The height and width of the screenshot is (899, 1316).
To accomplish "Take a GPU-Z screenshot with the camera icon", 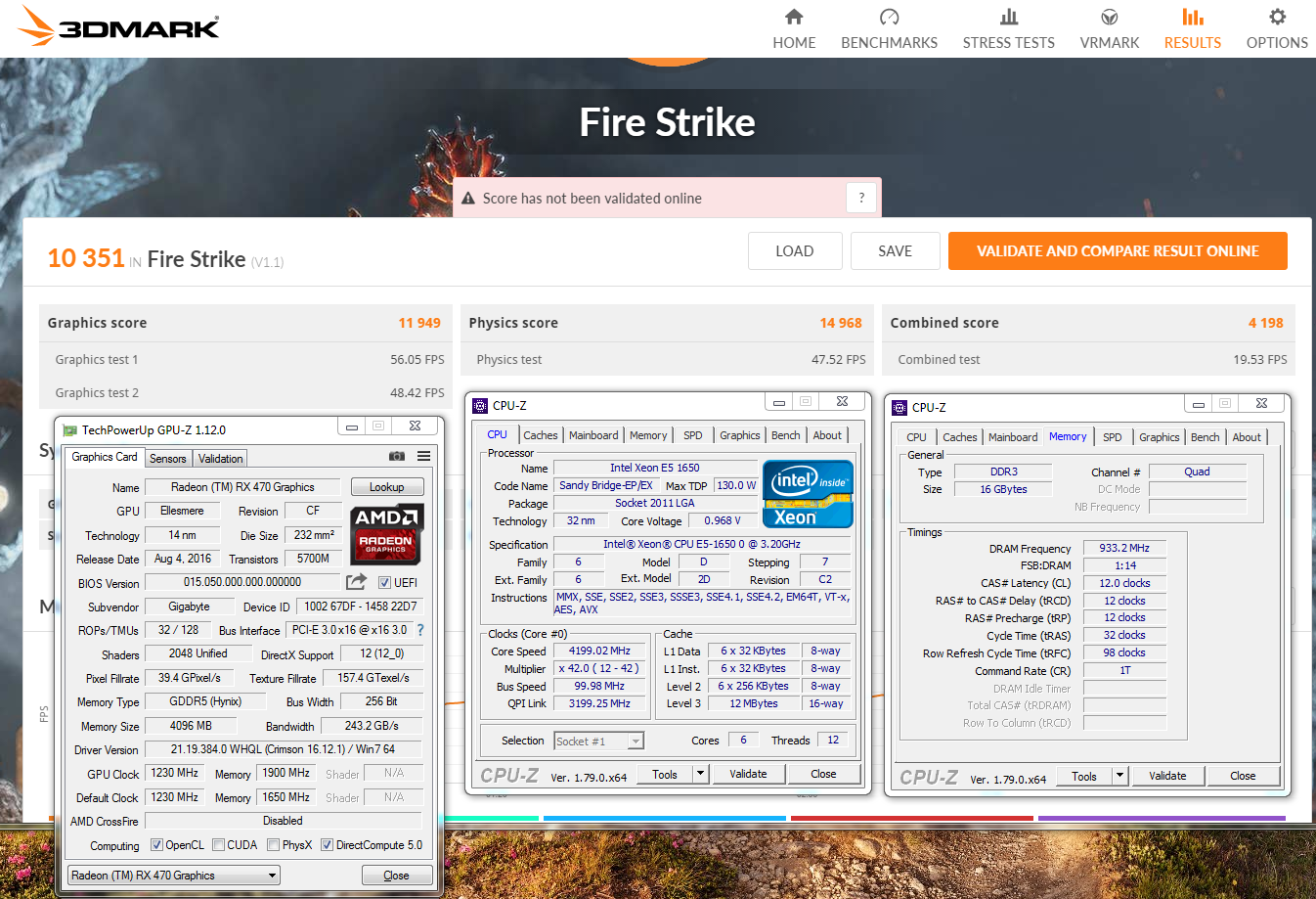I will (x=397, y=457).
